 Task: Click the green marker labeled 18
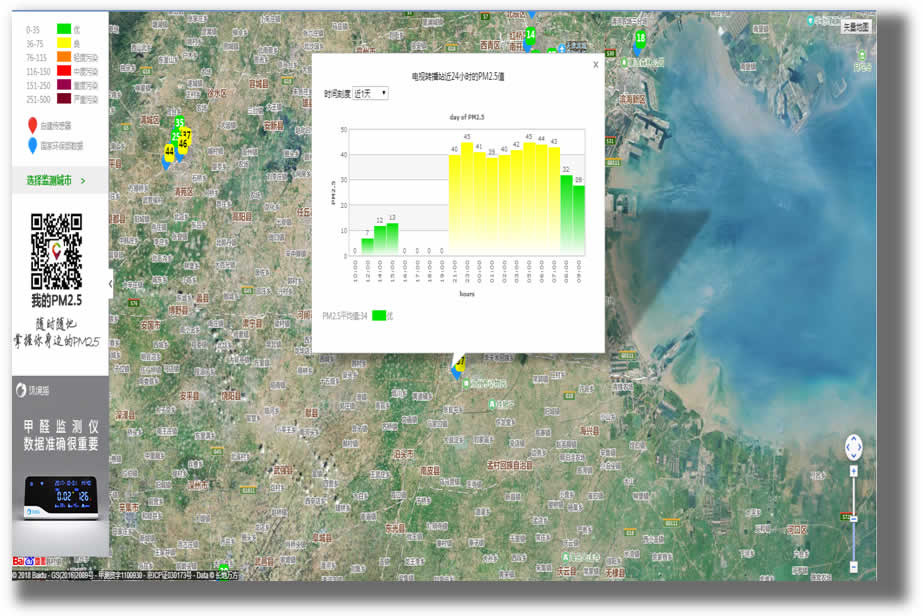640,38
